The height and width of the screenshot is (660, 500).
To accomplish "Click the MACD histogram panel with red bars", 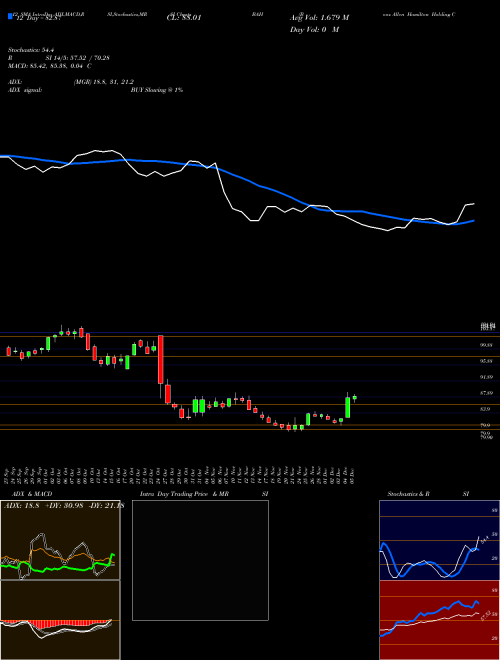I will click(x=60, y=620).
